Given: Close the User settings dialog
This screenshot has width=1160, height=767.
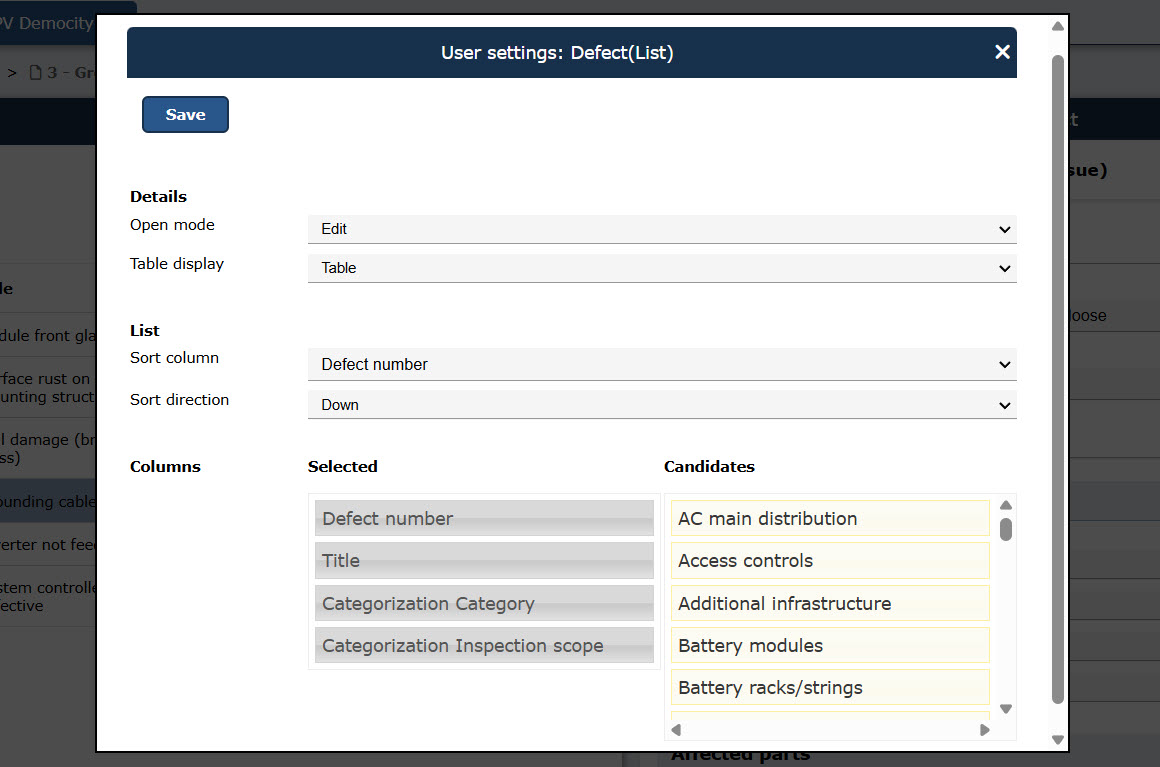Looking at the screenshot, I should click(1002, 52).
